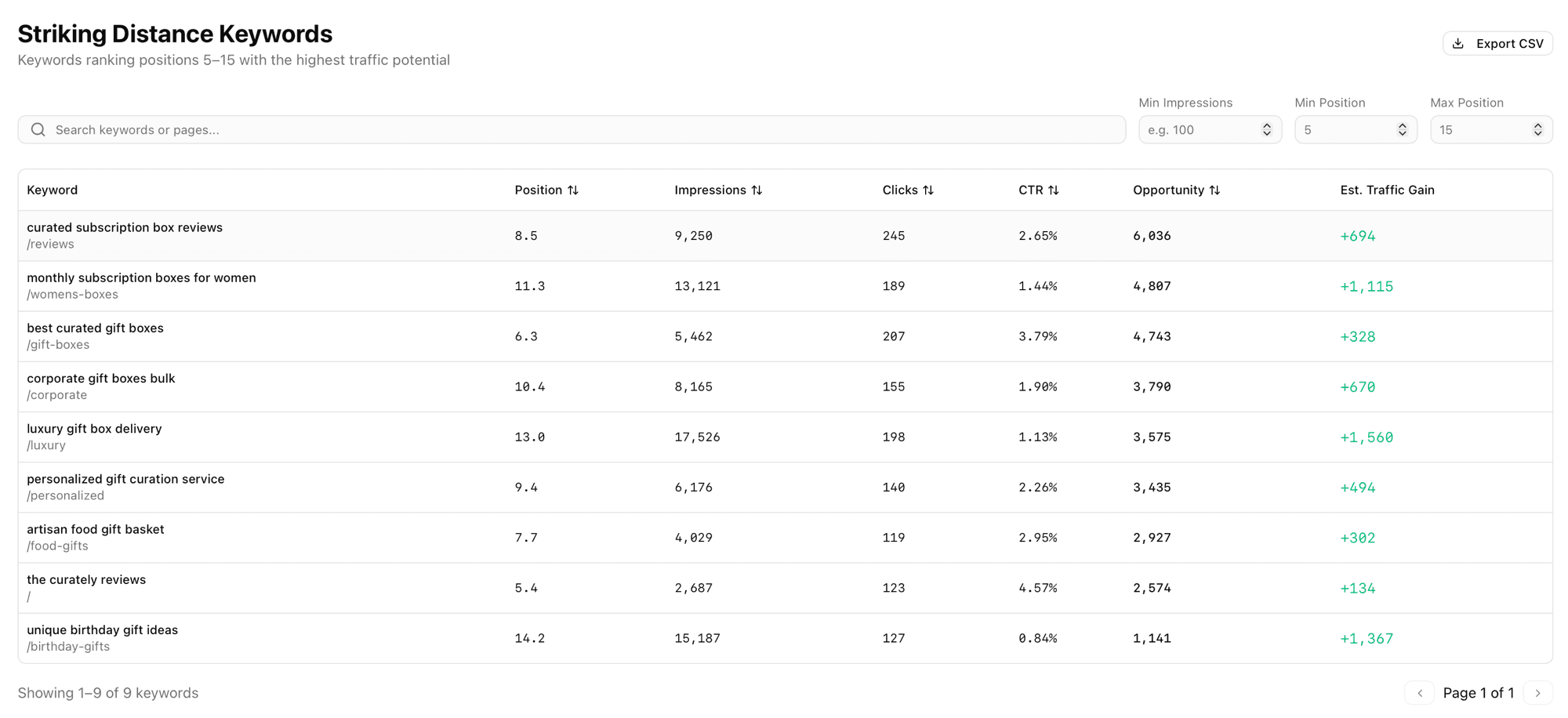Click the download icon on Export CSV
1568x718 pixels.
point(1459,43)
